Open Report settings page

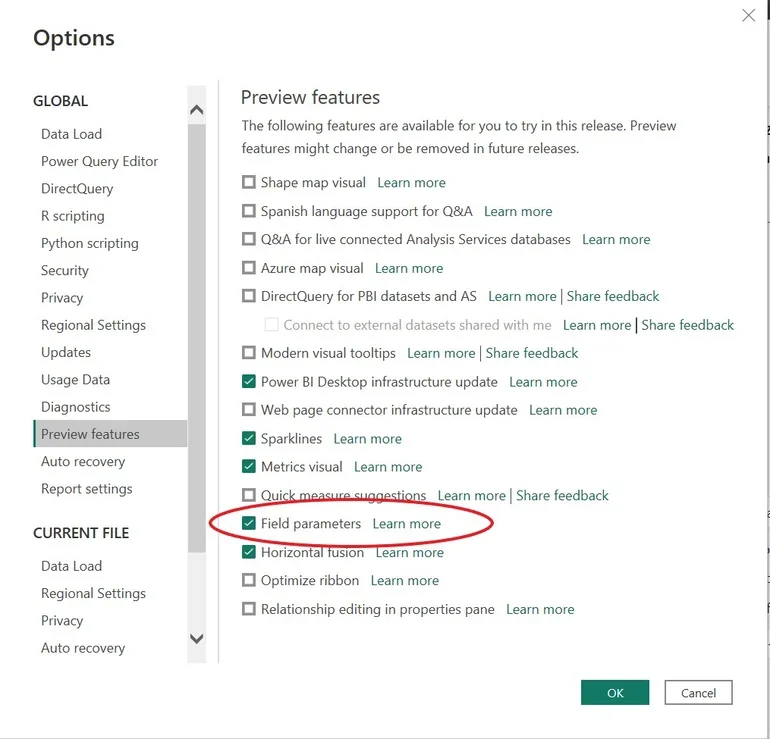tap(87, 489)
